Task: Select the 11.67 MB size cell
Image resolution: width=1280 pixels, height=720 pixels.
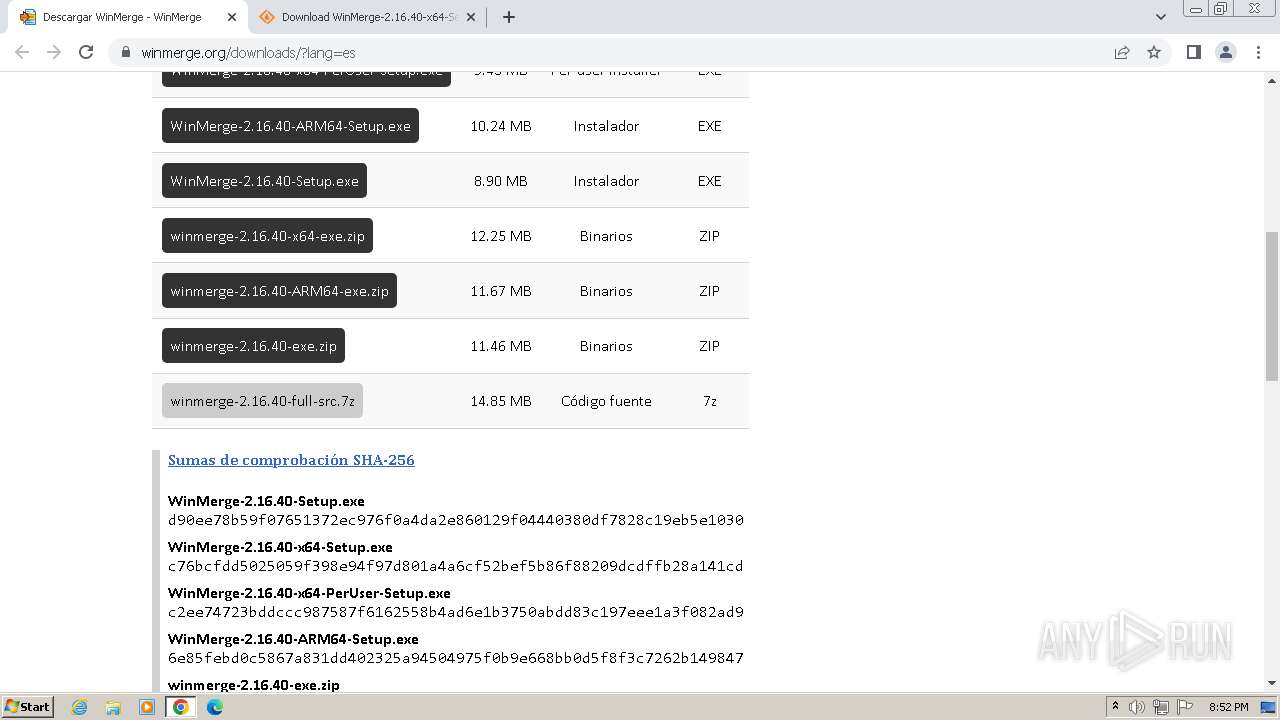Action: [501, 291]
